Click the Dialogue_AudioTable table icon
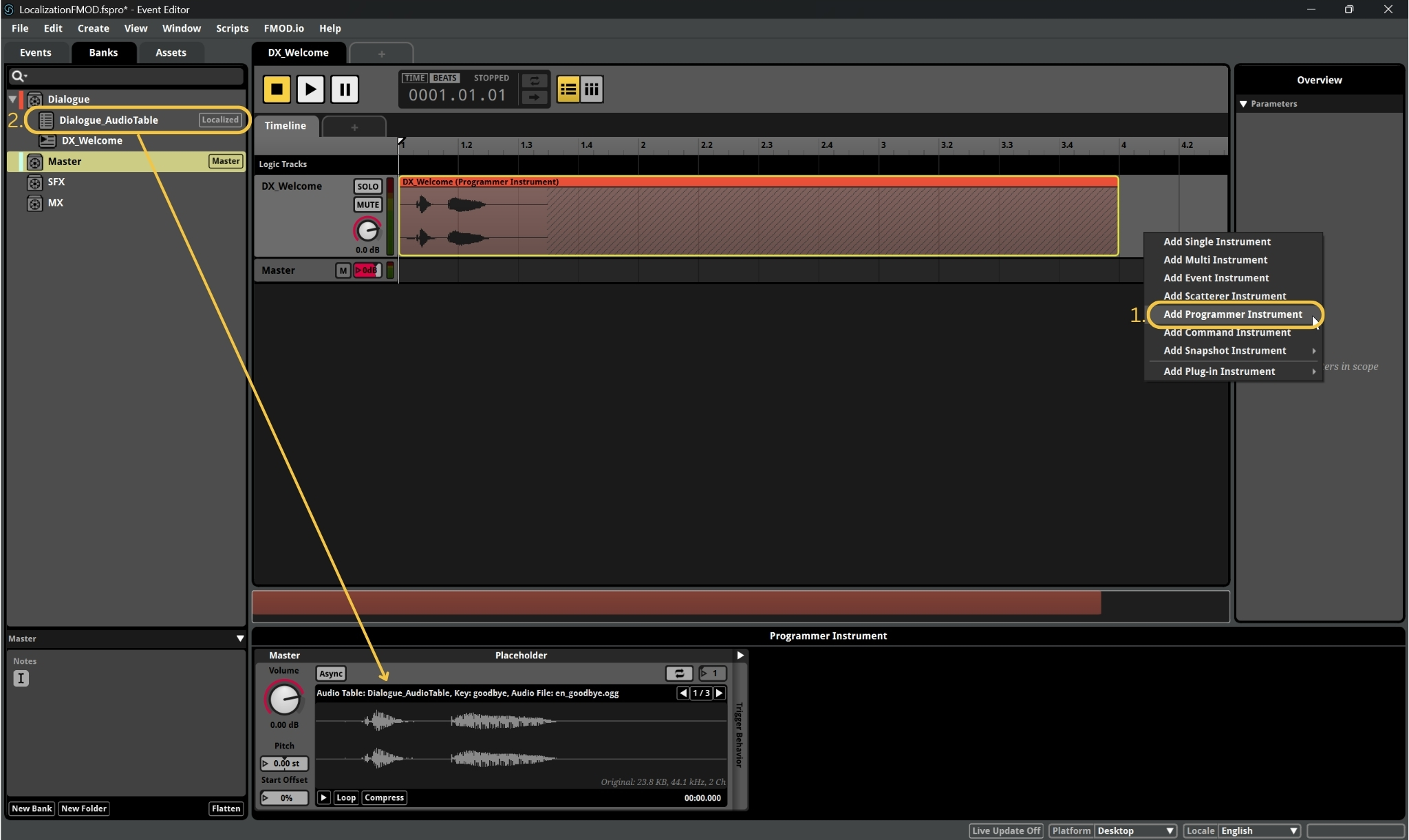This screenshot has width=1409, height=840. (46, 120)
